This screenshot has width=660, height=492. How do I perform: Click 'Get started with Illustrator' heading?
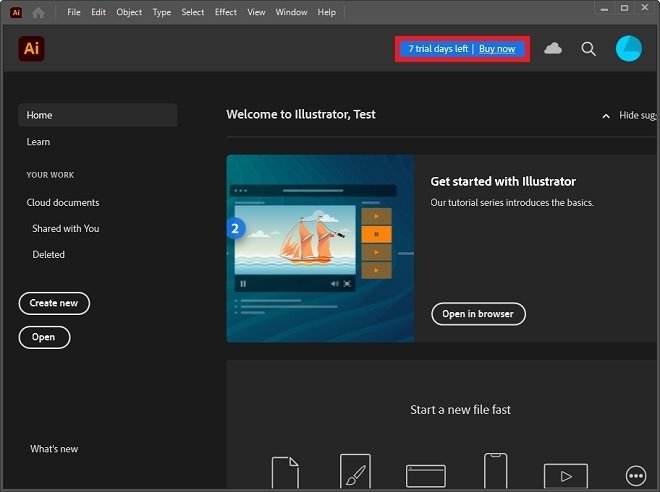click(x=503, y=181)
